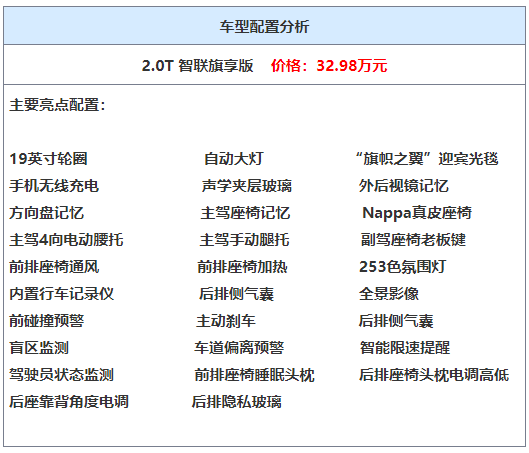The width and height of the screenshot is (529, 453).
Task: Click the 后排隐私玻璃 item
Action: pyautogui.click(x=236, y=402)
